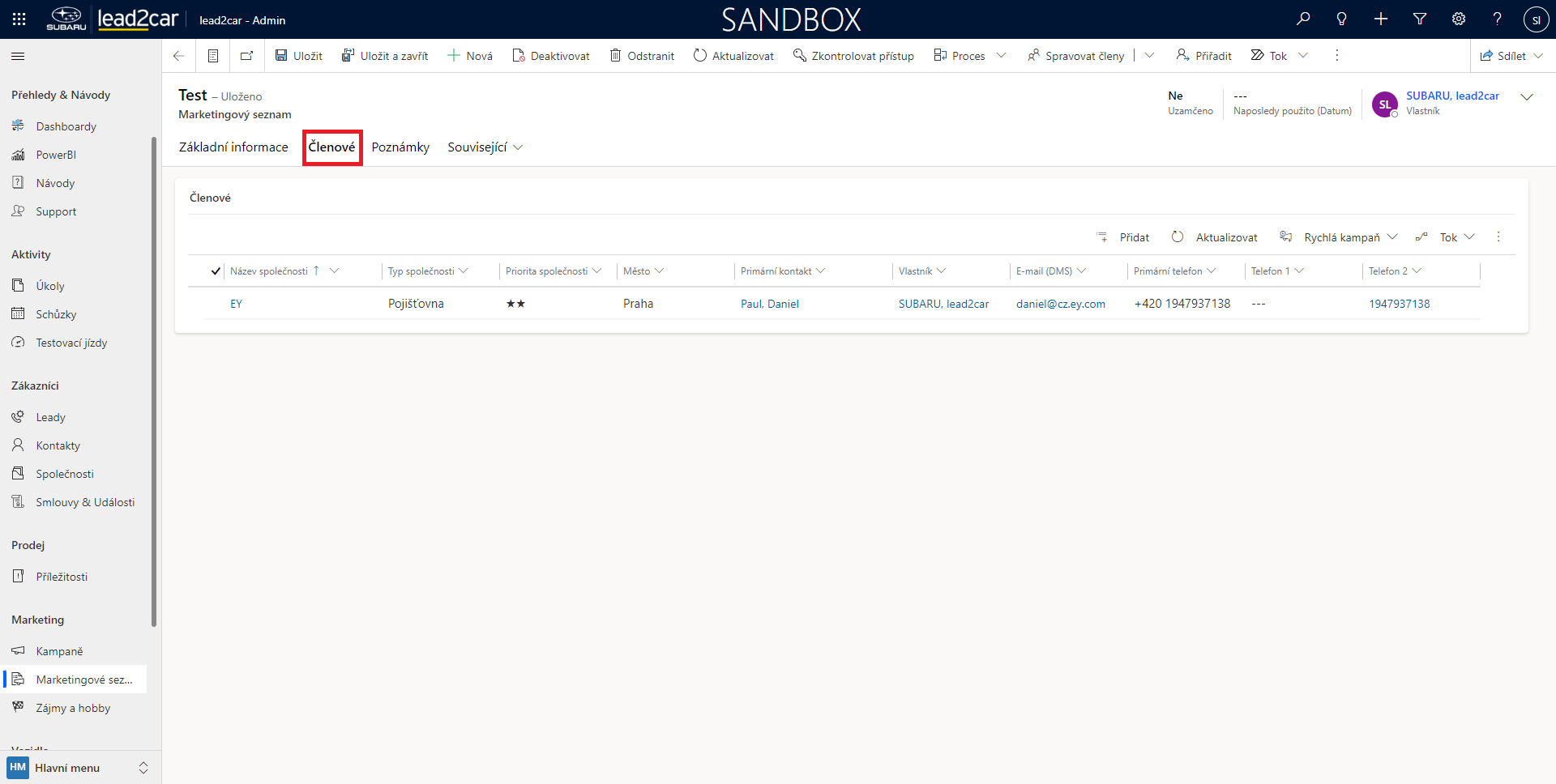Open the Paul, Daniel contact link
This screenshot has height=784, width=1556.
tap(769, 304)
